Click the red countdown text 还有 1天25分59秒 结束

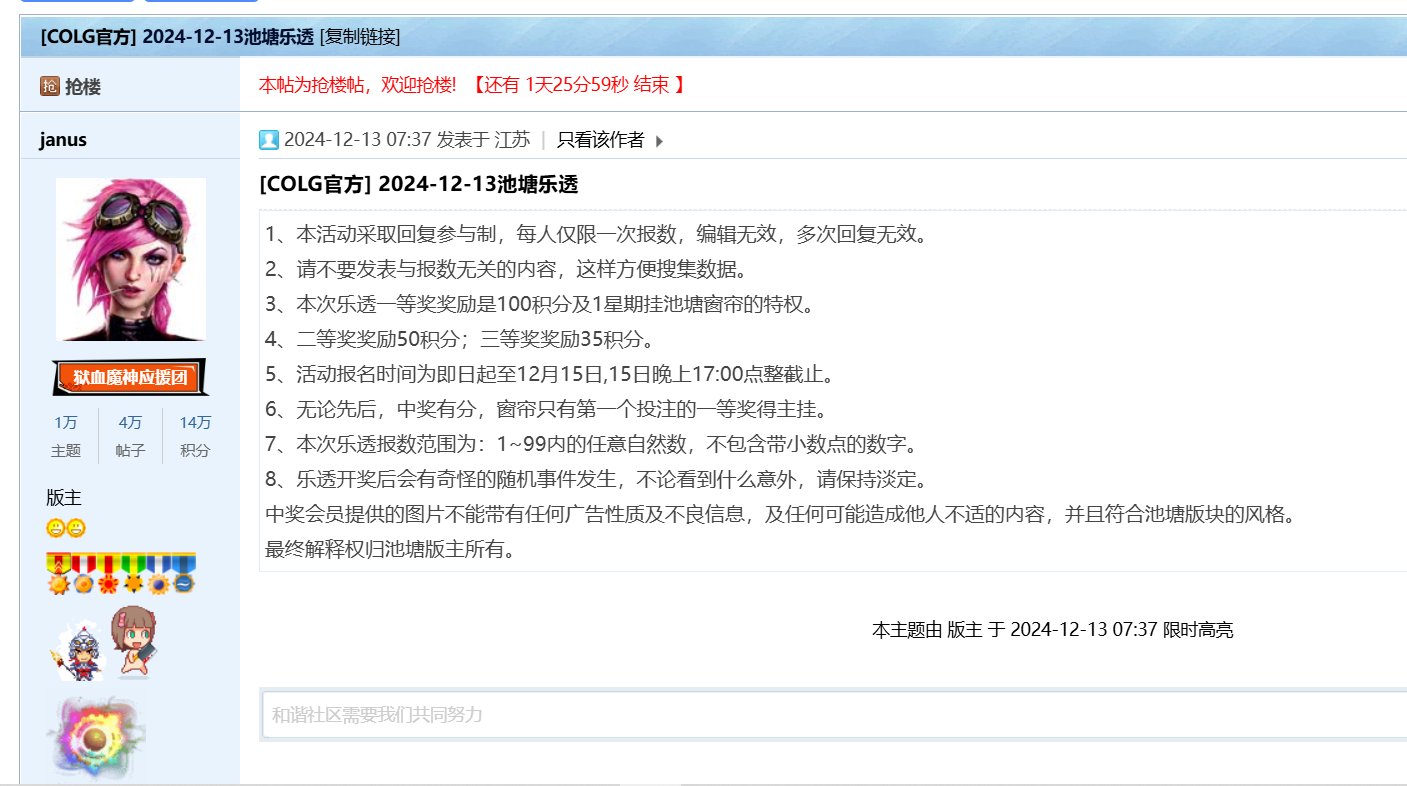(578, 85)
